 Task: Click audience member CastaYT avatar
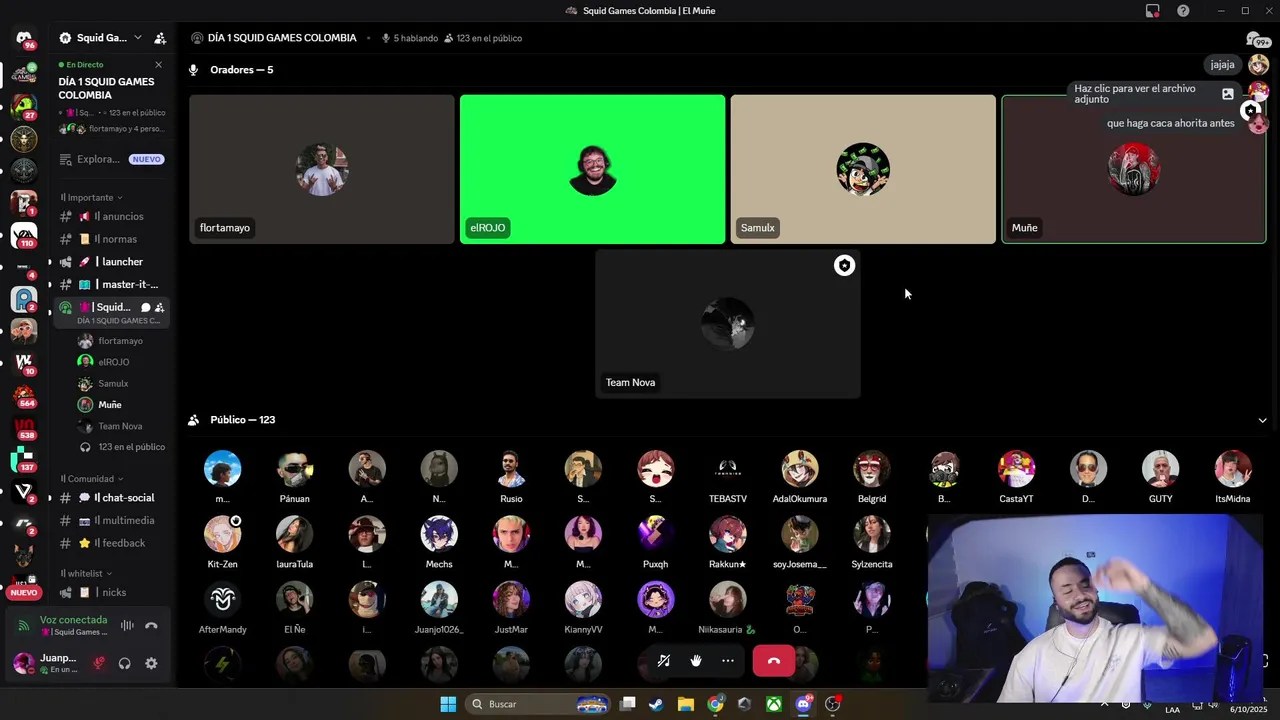tap(1016, 469)
